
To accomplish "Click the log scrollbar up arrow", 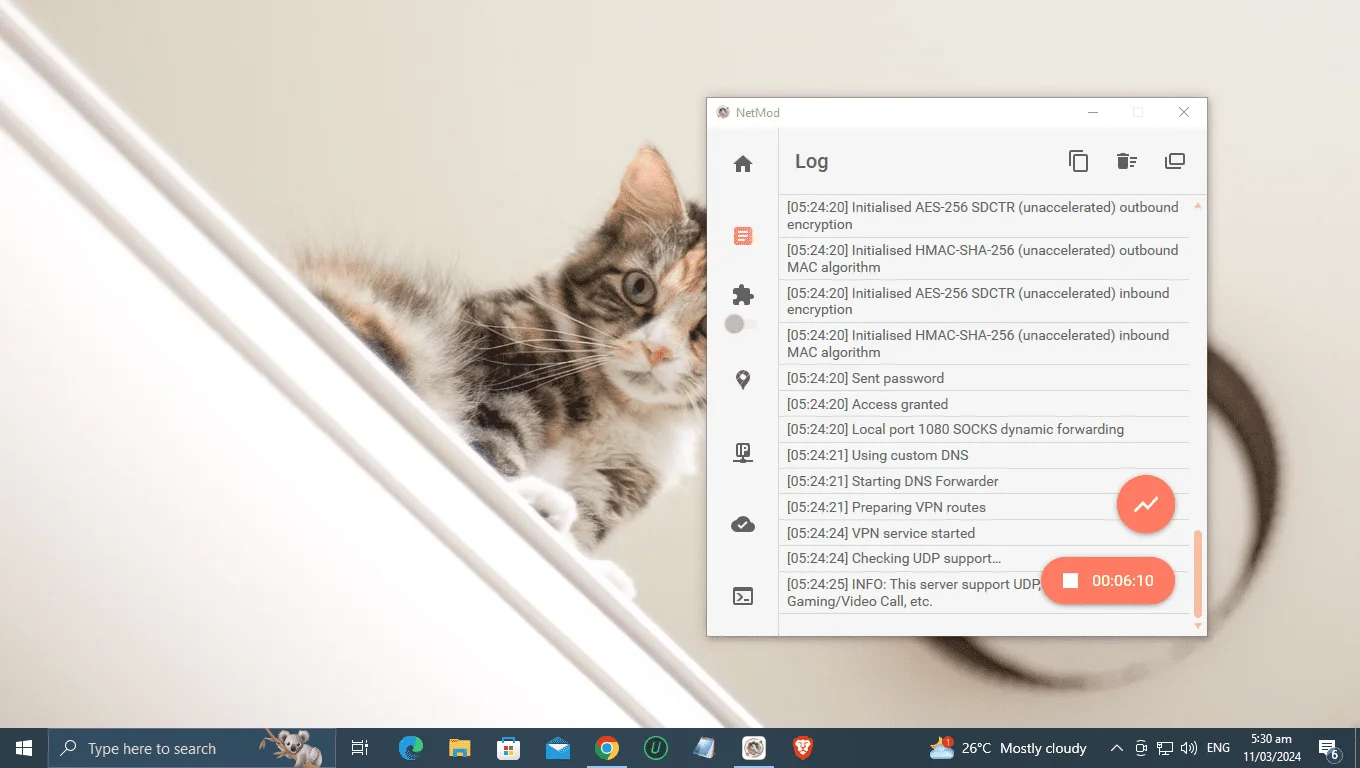I will pyautogui.click(x=1198, y=206).
